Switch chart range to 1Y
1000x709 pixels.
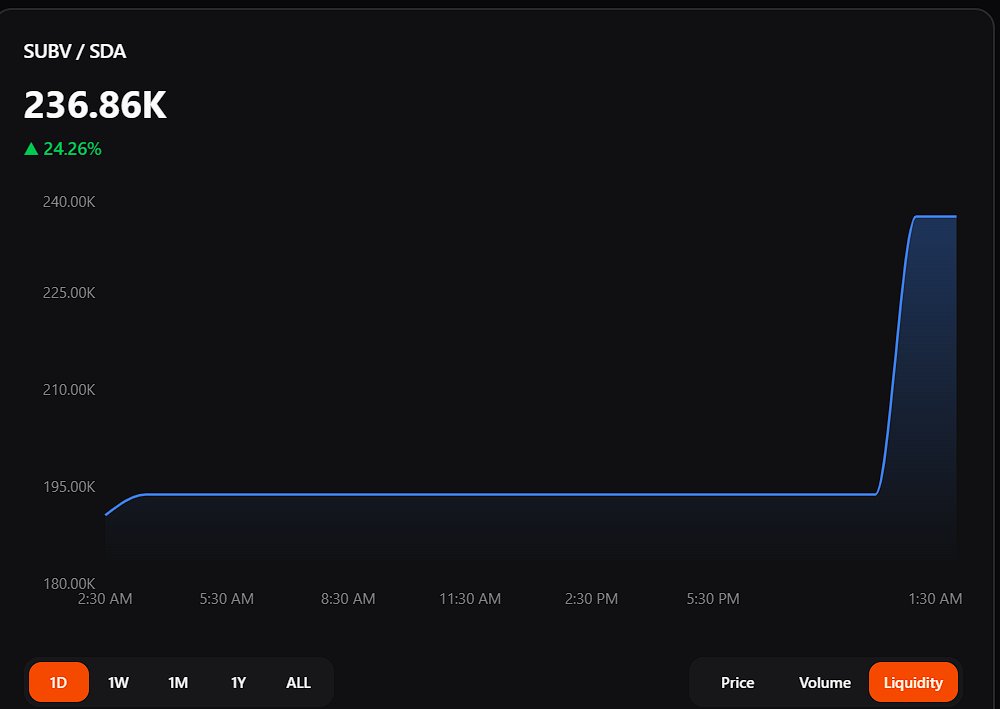coord(238,682)
